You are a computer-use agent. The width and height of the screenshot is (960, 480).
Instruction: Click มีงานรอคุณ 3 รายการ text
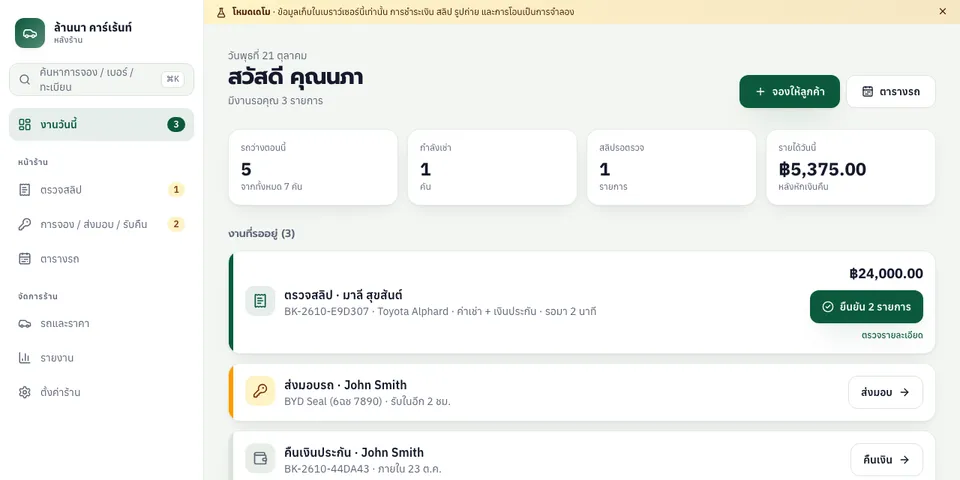(x=276, y=101)
